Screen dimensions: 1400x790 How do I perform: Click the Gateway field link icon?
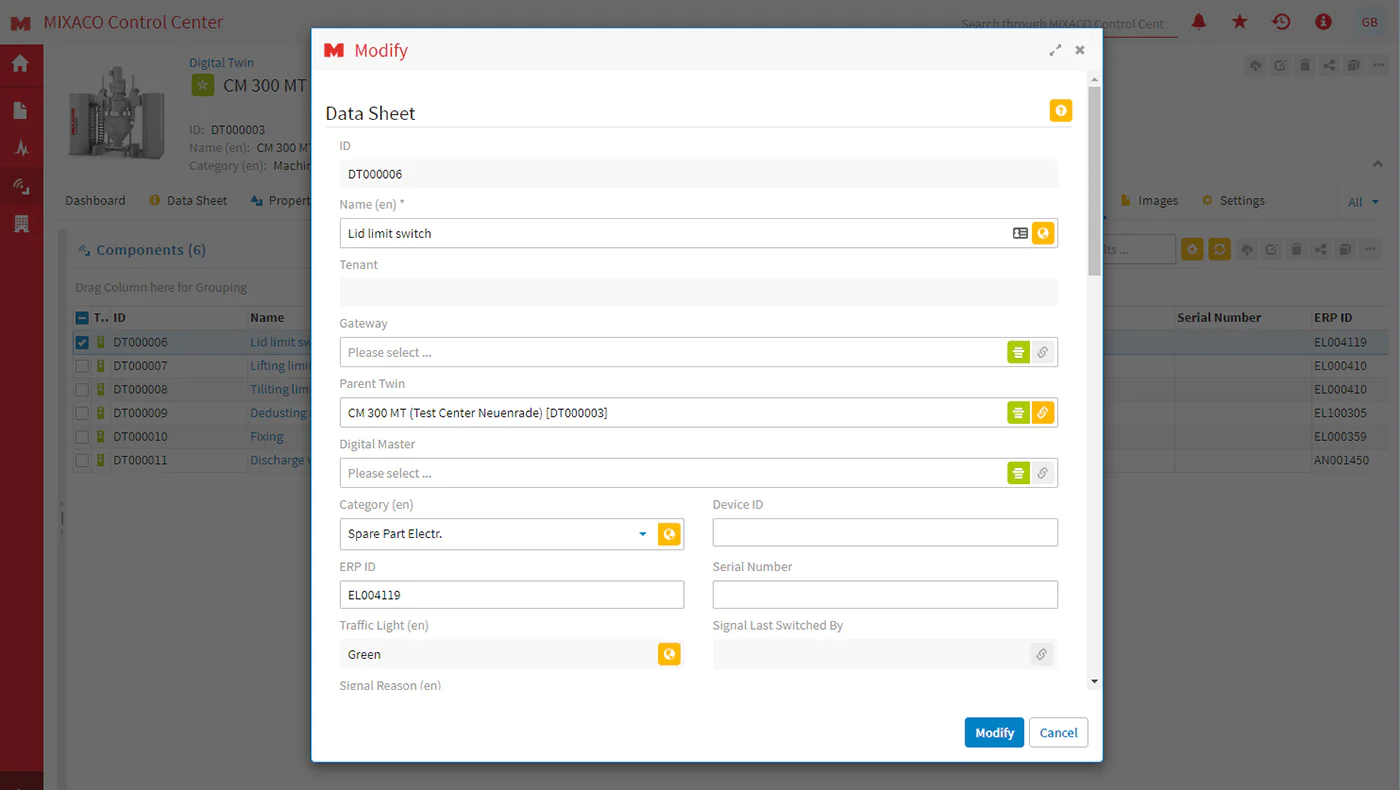[x=1043, y=352]
